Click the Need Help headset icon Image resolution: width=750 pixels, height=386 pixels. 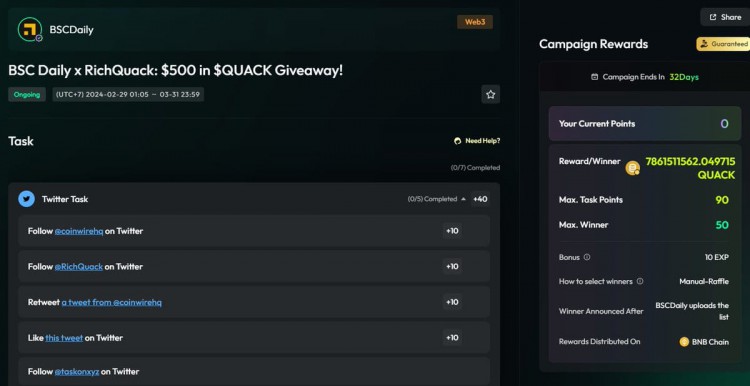click(x=458, y=141)
